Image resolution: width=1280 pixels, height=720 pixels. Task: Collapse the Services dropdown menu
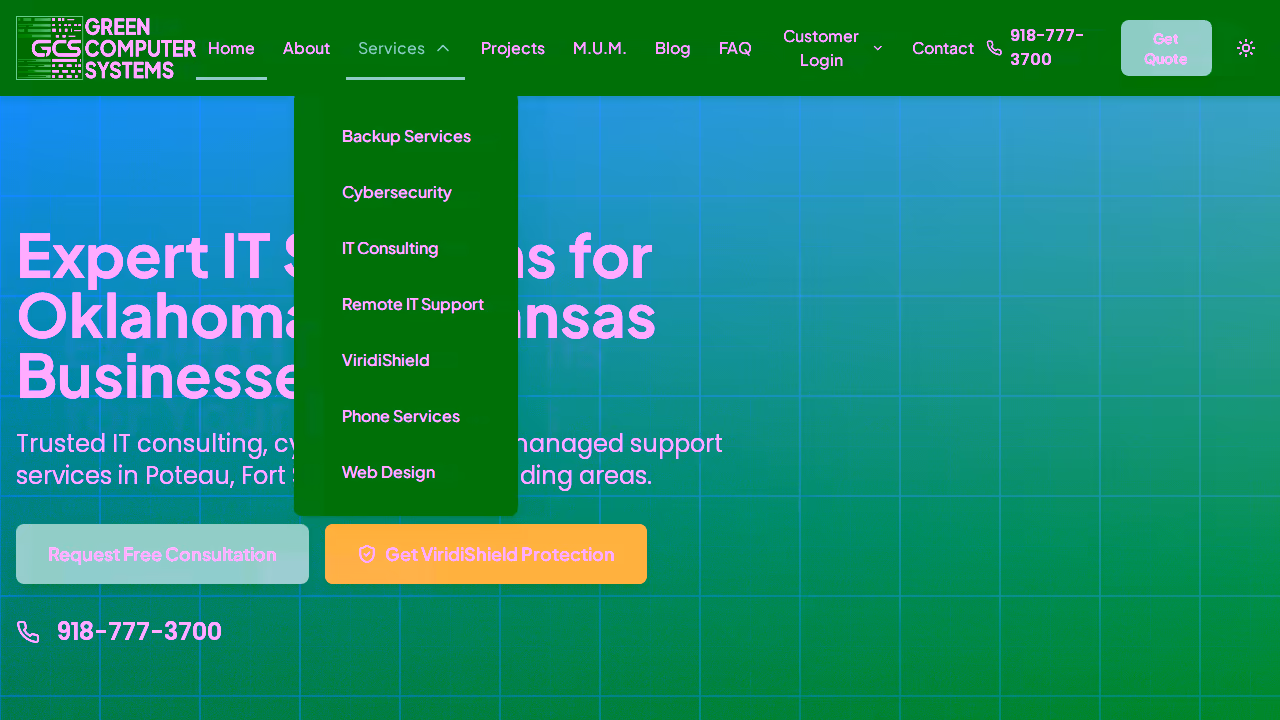pos(405,48)
